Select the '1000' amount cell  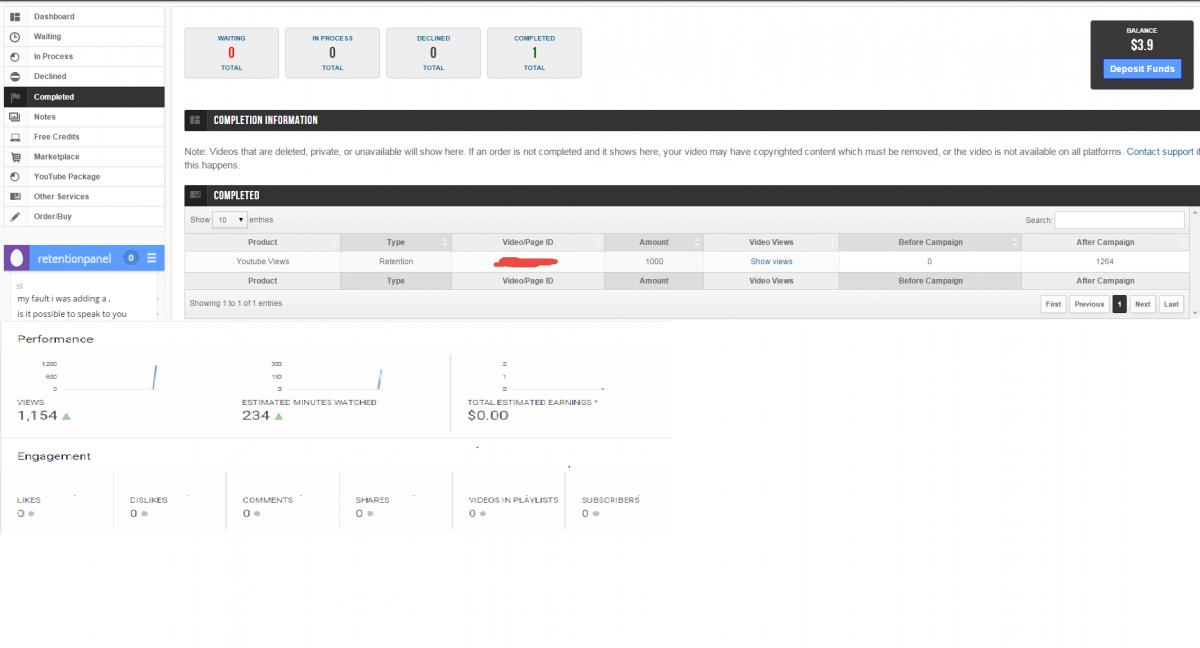click(654, 262)
